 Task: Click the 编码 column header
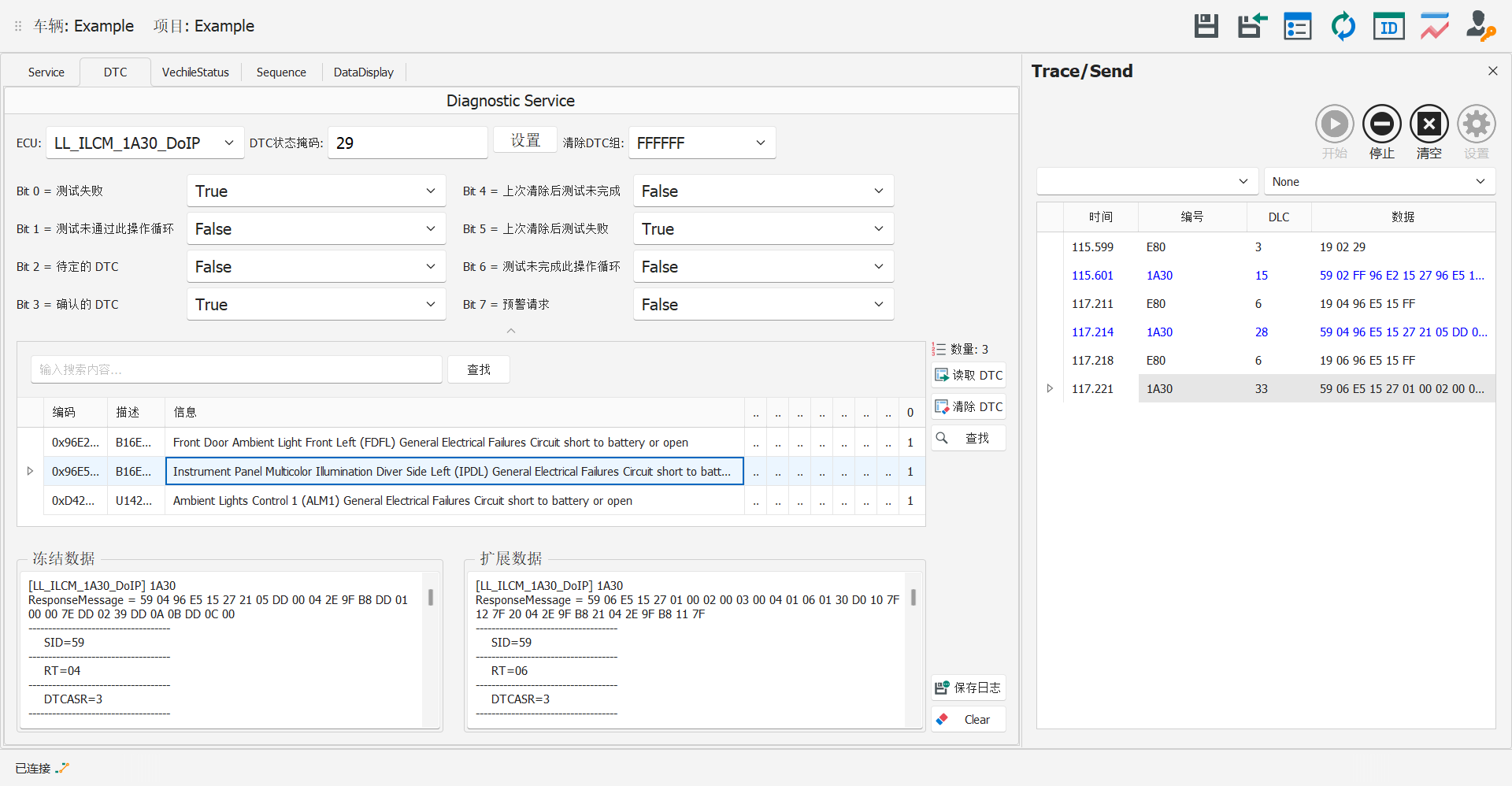point(76,412)
